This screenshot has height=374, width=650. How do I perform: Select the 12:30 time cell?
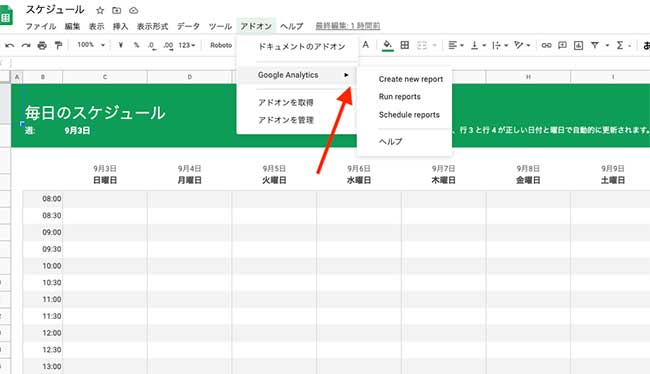[51, 350]
